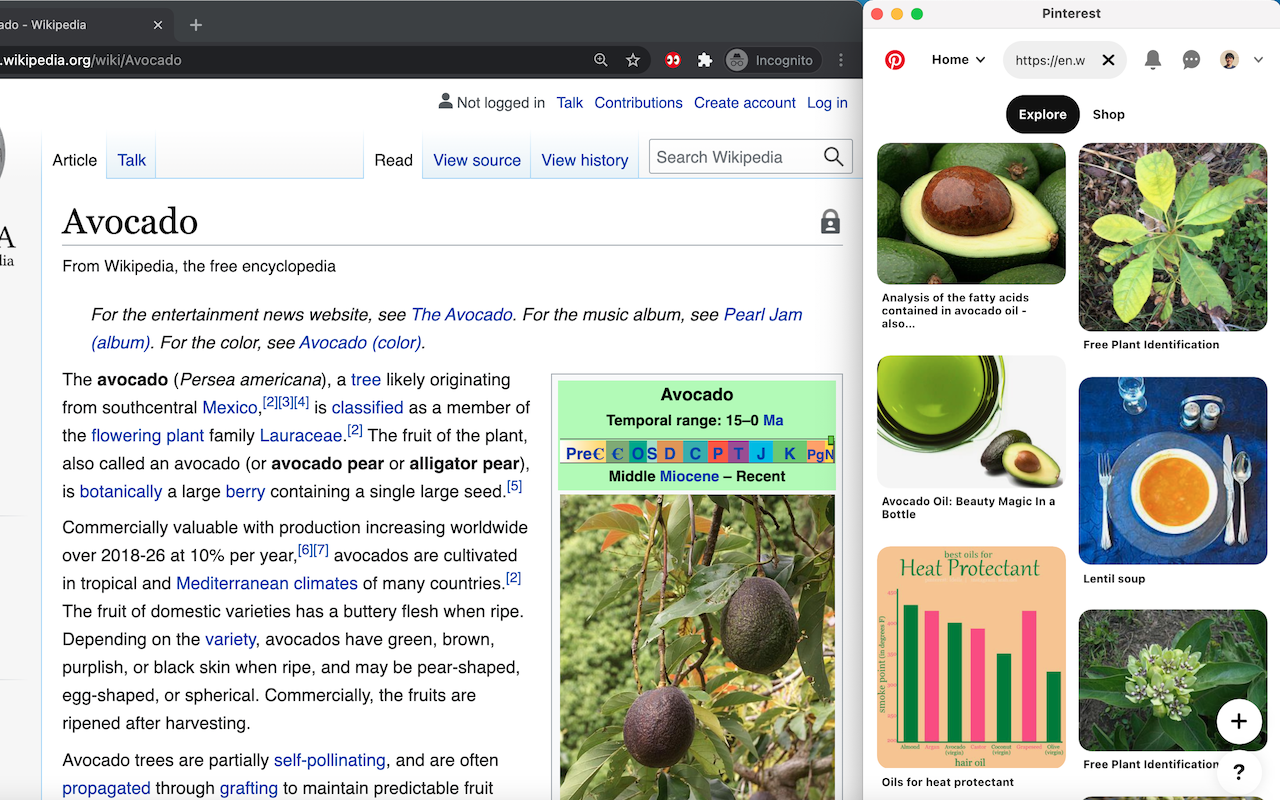
Task: Open the Heat Protectant chart pin
Action: coord(971,657)
